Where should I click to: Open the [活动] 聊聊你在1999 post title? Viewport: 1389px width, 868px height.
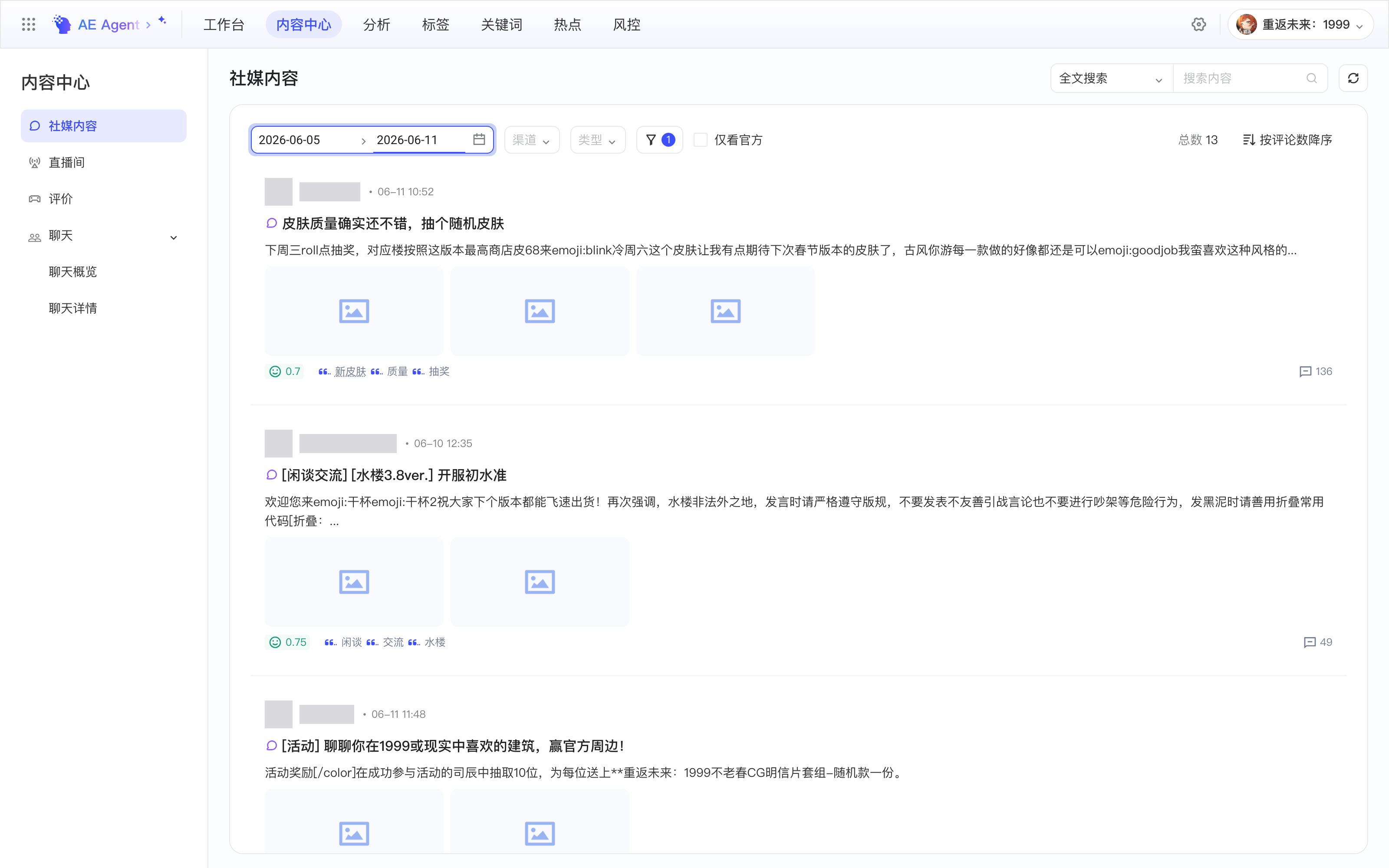coord(453,746)
